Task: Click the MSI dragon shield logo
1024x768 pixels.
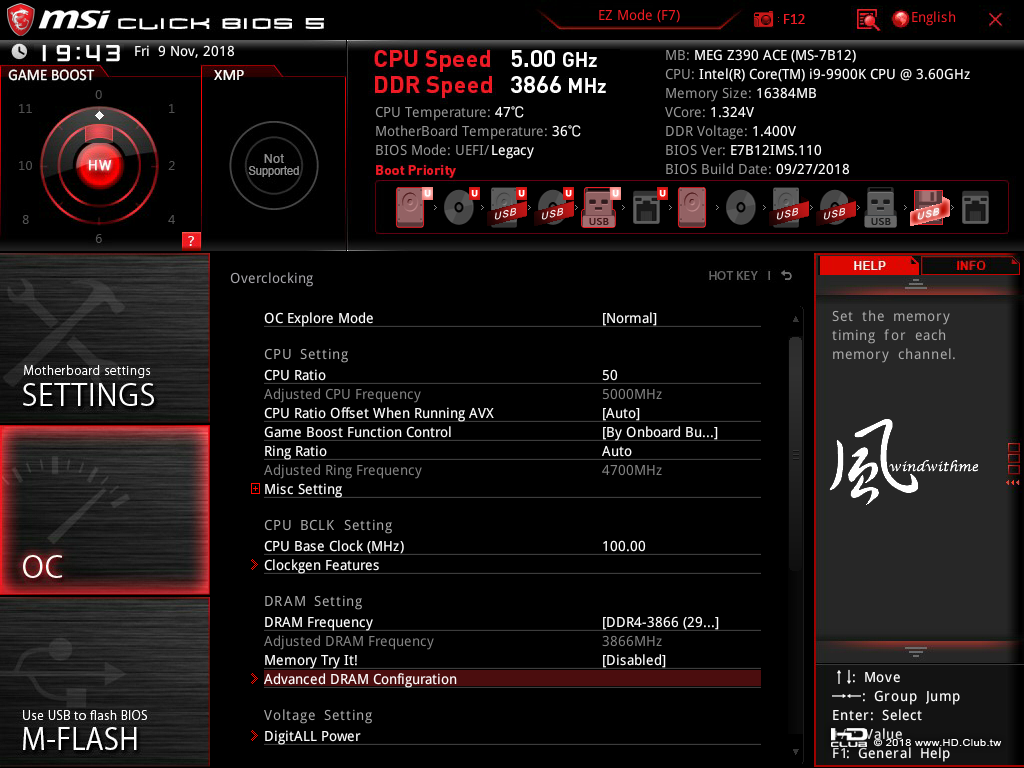Action: (20, 20)
